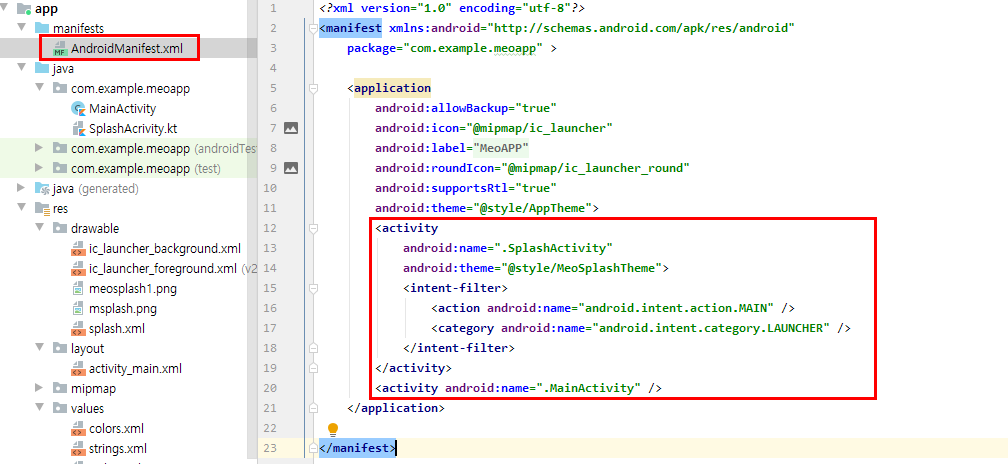Open activity_main.xml layout

point(135,368)
